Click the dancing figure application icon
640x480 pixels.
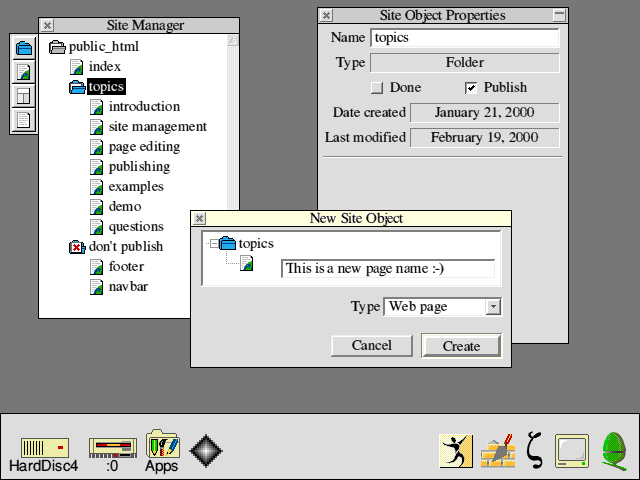point(456,451)
